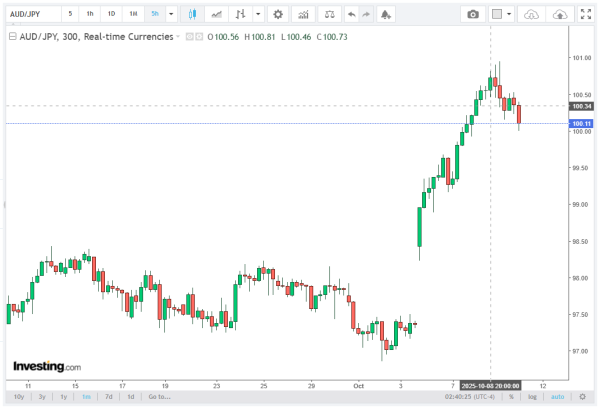Viewport: 600px width, 409px height.
Task: Click the undo arrow icon
Action: [350, 15]
